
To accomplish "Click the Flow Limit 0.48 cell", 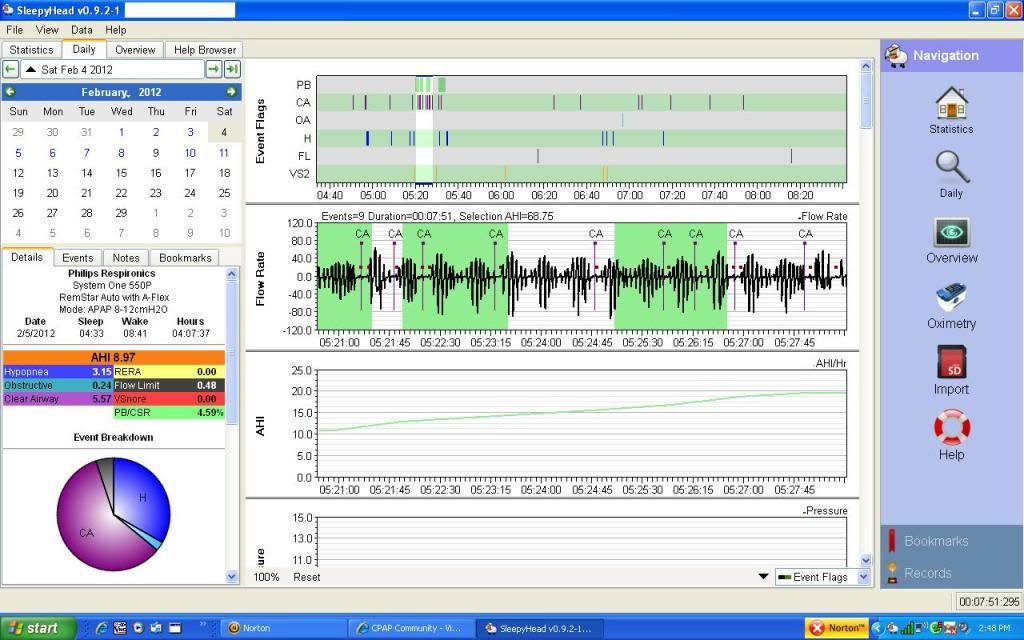I will tap(169, 385).
